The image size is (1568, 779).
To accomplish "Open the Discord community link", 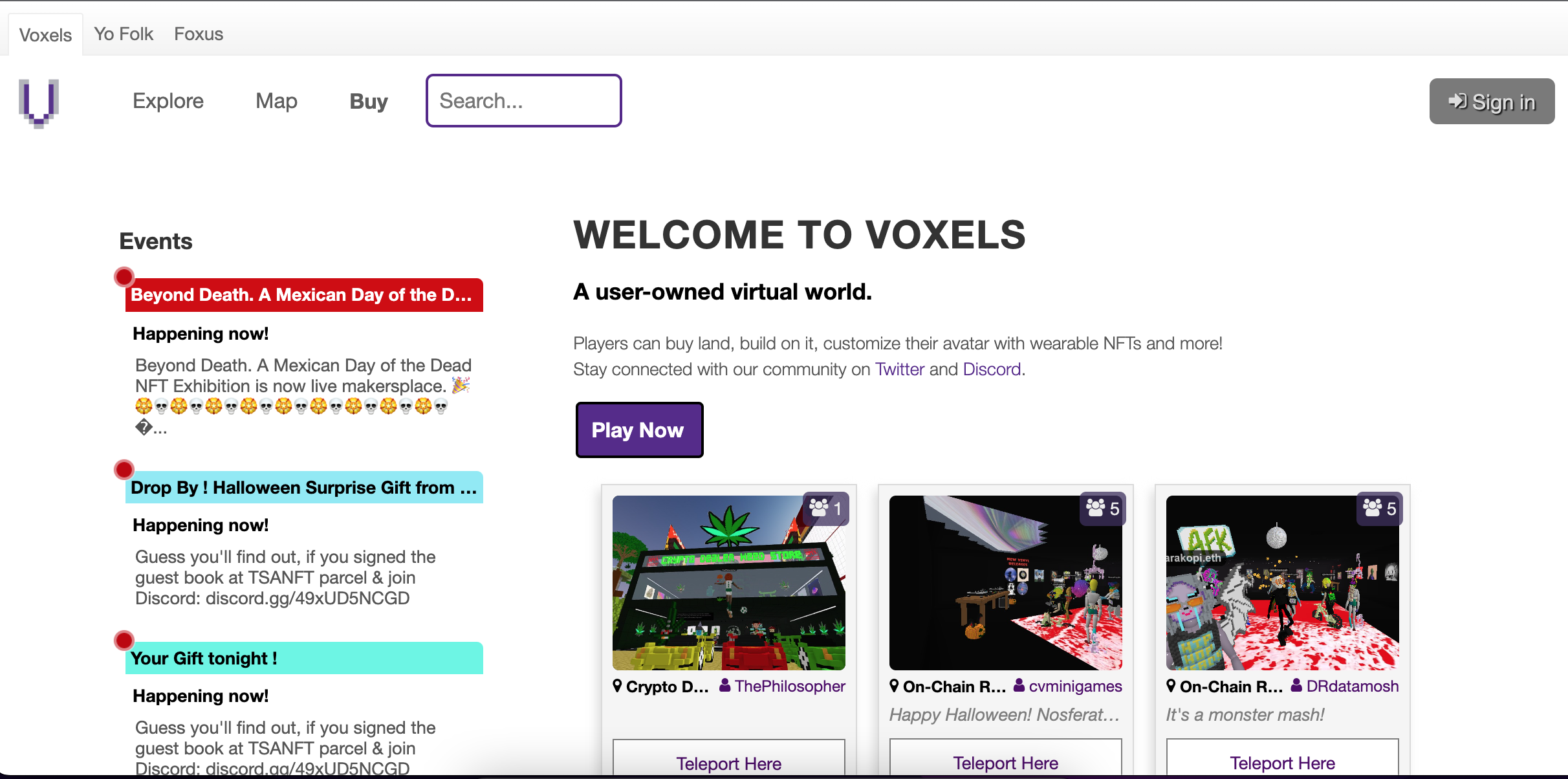I will tap(992, 369).
